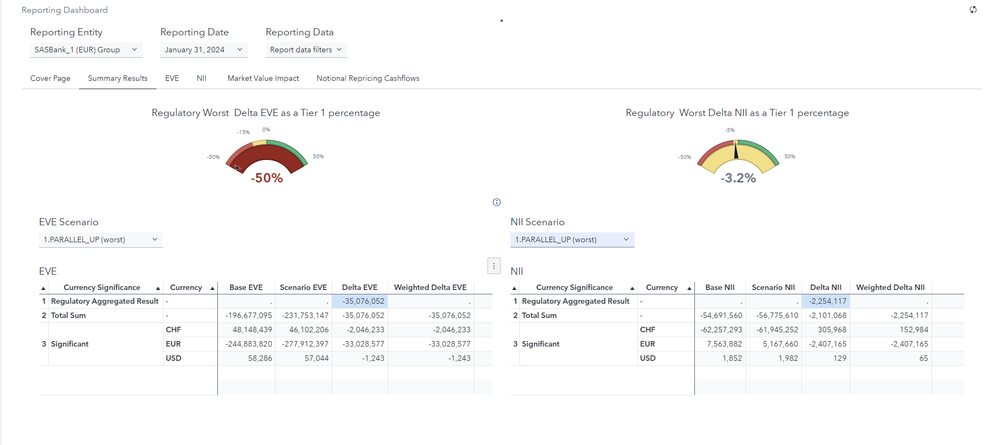The image size is (999, 445).
Task: Click Base EVE value -196,677,095
Action: click(248, 315)
